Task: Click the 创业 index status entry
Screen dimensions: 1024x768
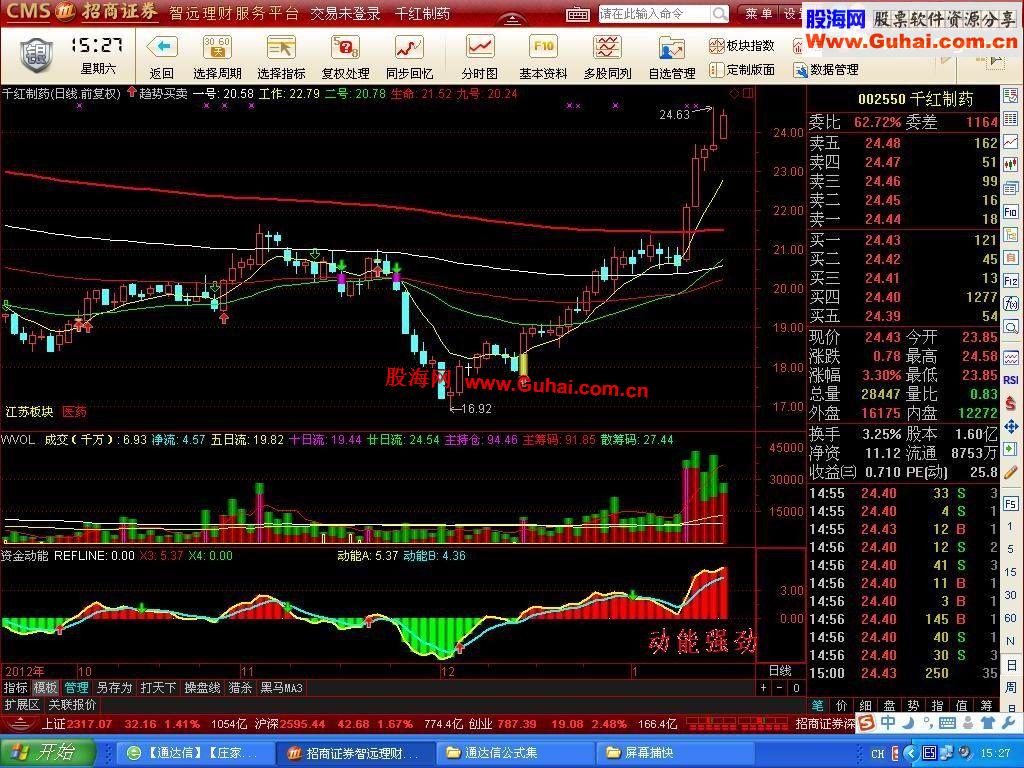Action: (573, 724)
